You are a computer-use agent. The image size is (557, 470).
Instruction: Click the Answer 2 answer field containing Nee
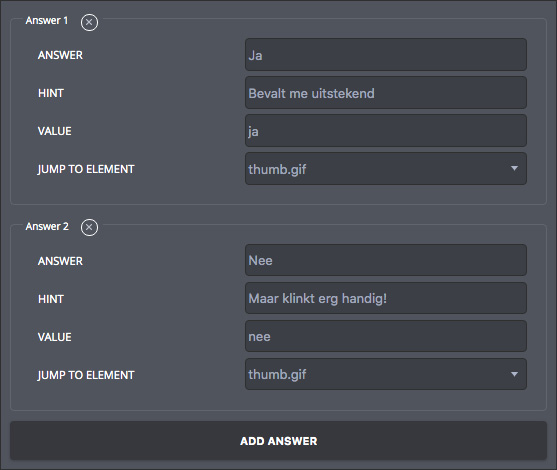(x=386, y=260)
